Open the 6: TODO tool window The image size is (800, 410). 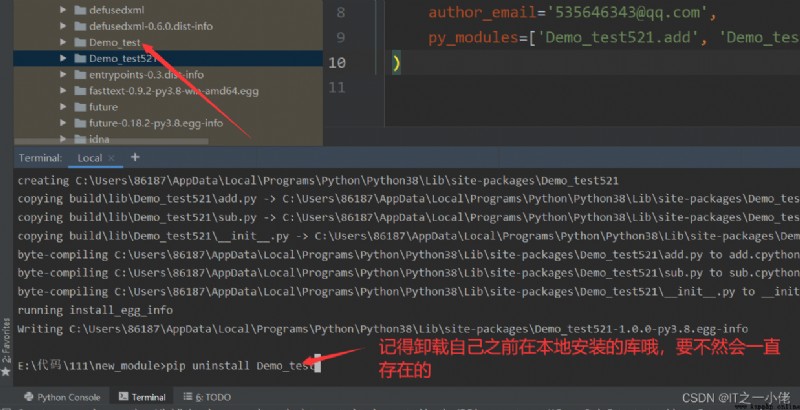(x=207, y=397)
